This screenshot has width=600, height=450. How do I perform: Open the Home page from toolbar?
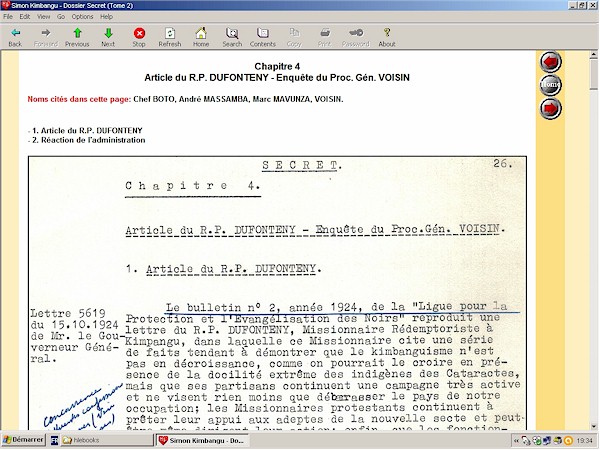tap(201, 37)
